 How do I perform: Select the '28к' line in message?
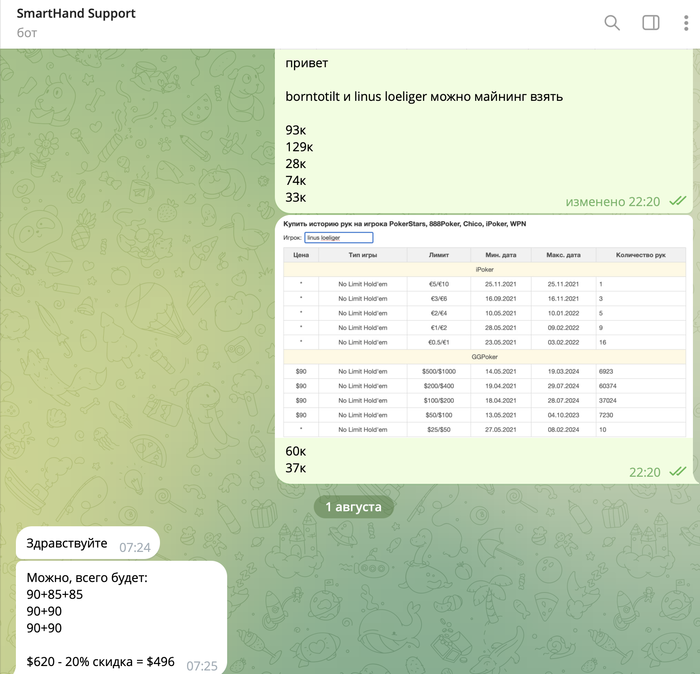point(296,164)
